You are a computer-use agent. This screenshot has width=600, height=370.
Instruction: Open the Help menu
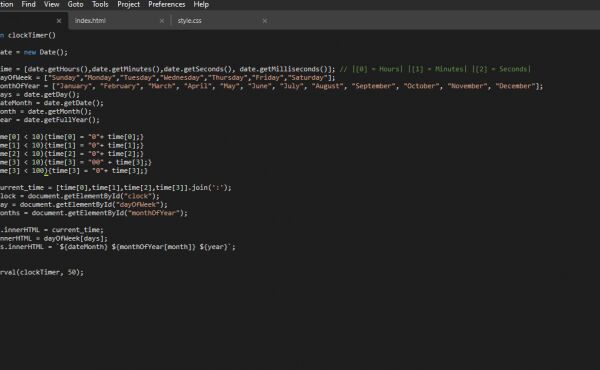(x=201, y=5)
